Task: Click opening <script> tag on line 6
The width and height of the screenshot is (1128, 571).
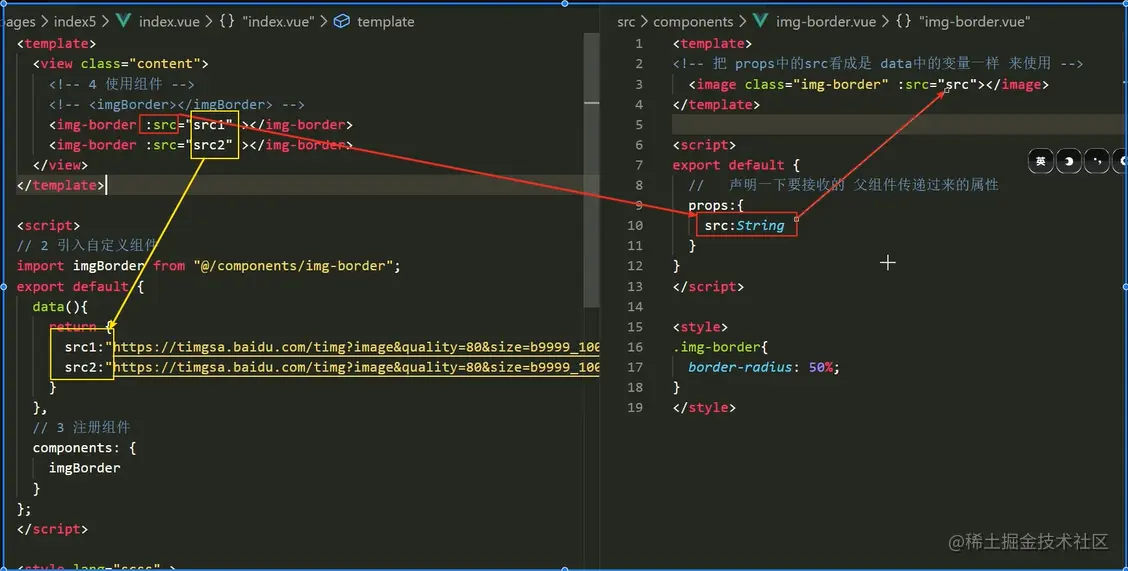Action: (704, 145)
